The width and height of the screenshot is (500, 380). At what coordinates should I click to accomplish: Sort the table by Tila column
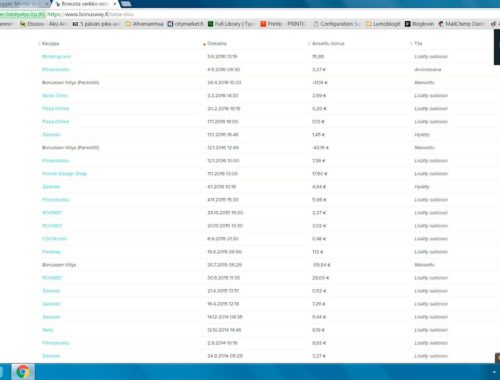[x=418, y=43]
